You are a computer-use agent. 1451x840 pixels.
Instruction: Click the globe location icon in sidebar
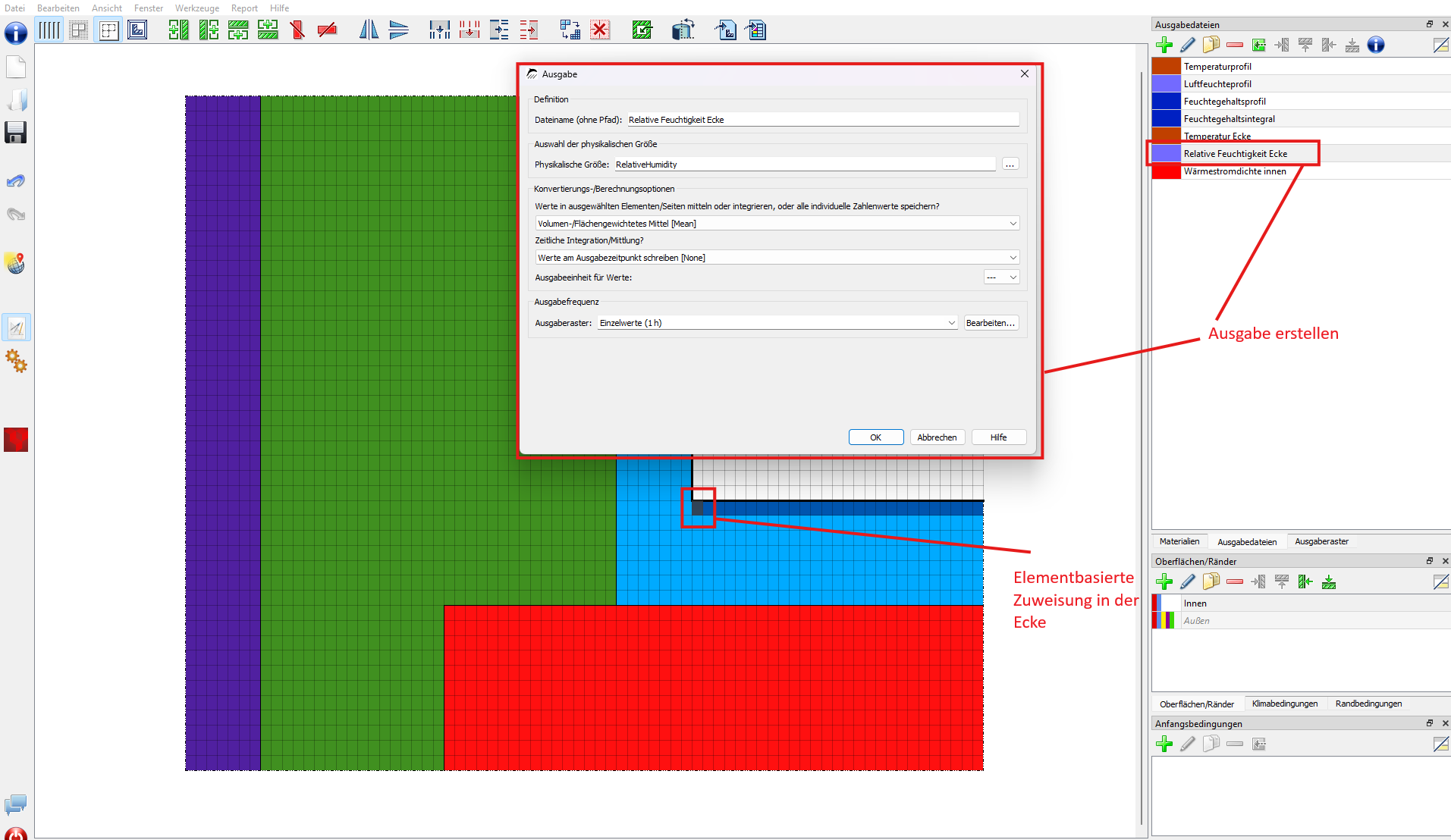point(16,263)
